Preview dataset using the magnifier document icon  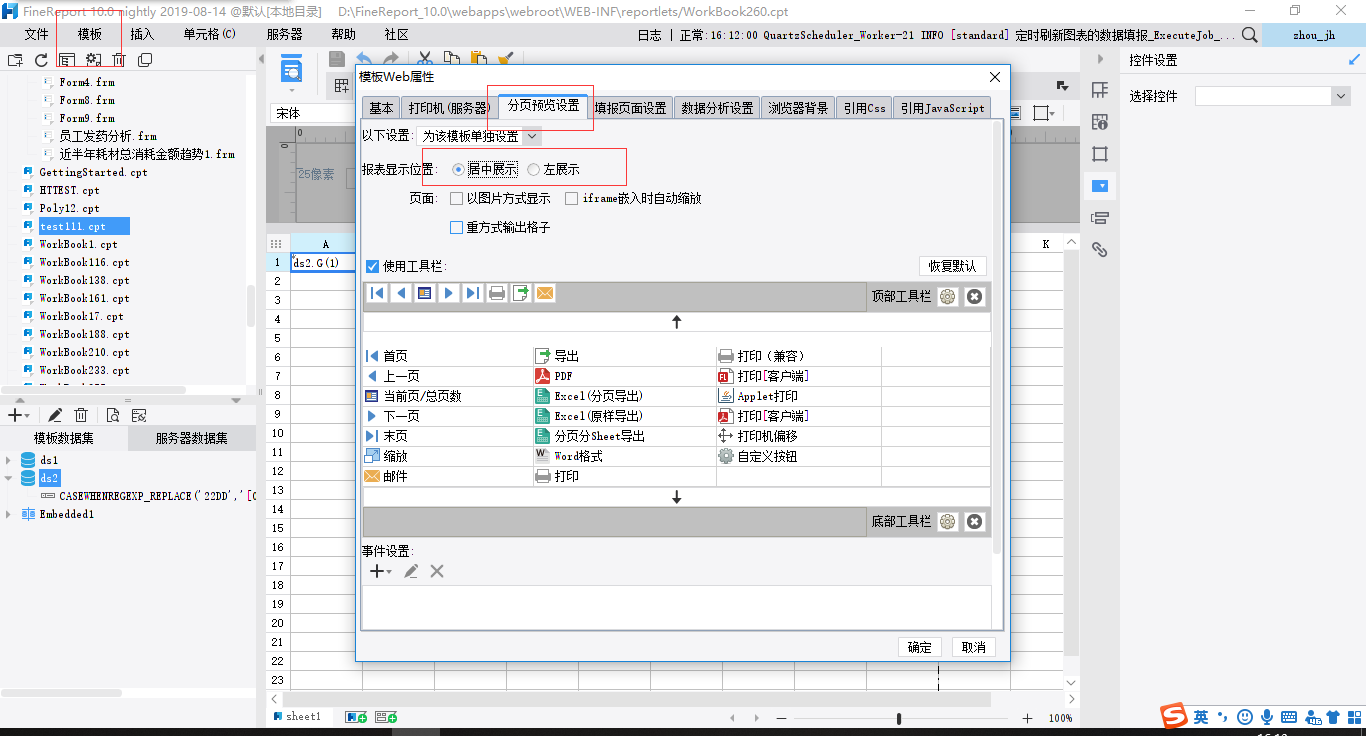(113, 415)
